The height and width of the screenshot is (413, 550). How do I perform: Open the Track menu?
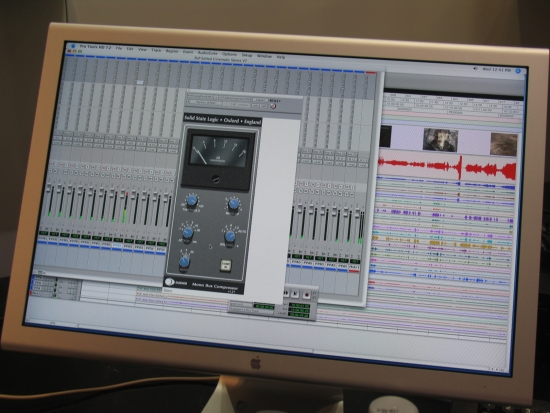coord(156,50)
